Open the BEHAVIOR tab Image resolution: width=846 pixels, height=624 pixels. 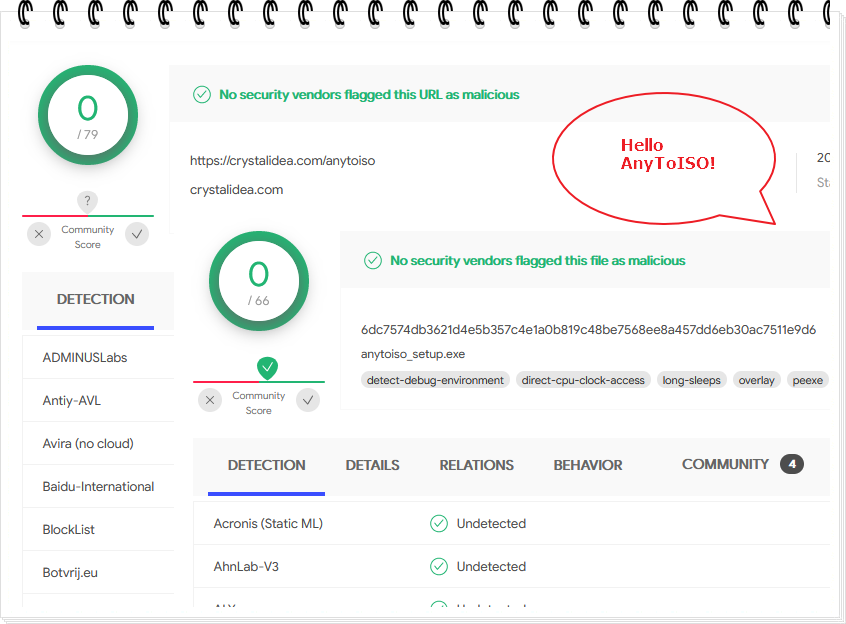(x=588, y=464)
